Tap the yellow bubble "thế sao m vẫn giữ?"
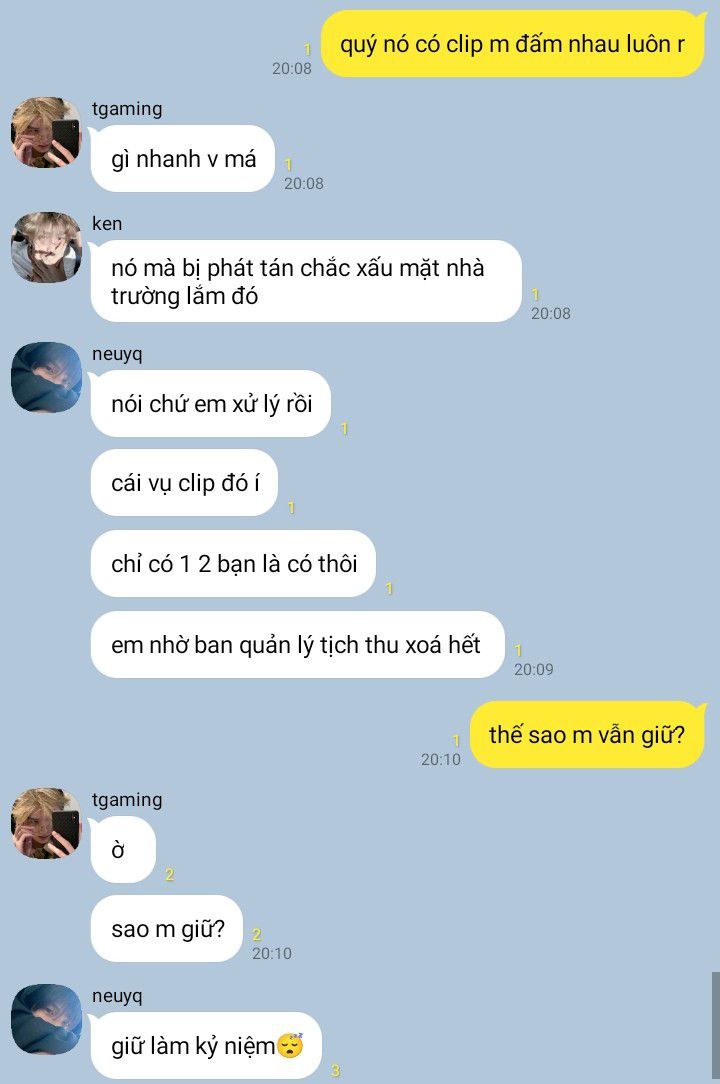This screenshot has width=720, height=1084. click(x=587, y=734)
